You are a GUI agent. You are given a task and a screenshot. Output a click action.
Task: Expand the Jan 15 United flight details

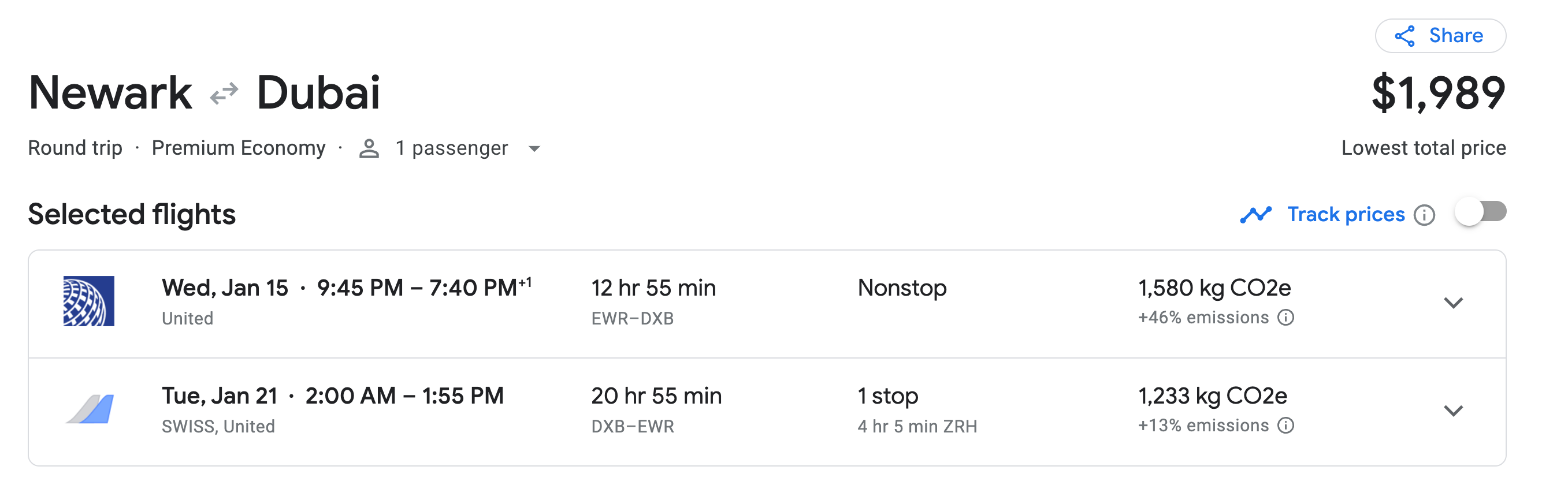tap(1453, 303)
